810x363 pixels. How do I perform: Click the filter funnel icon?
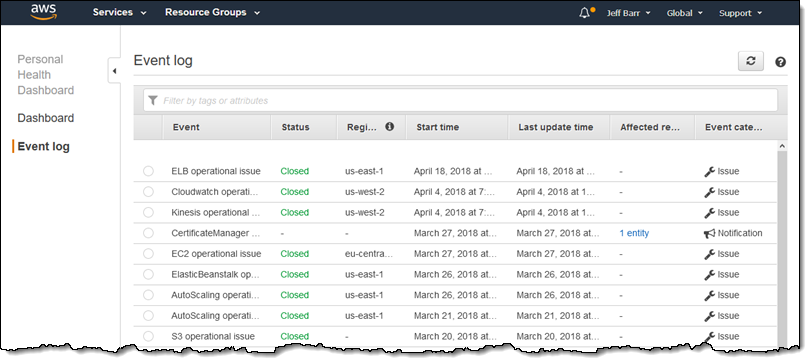click(x=152, y=100)
